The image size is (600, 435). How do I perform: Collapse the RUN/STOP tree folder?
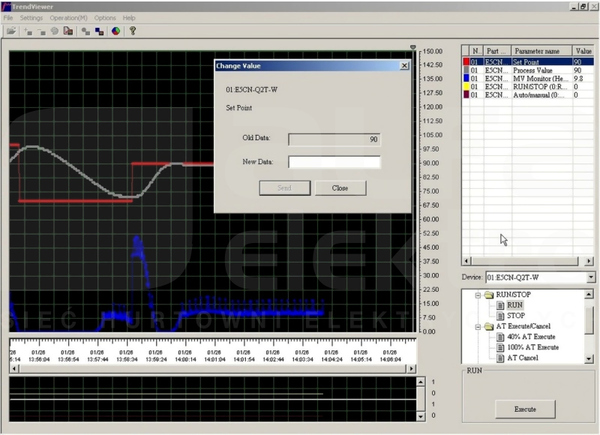(x=478, y=295)
